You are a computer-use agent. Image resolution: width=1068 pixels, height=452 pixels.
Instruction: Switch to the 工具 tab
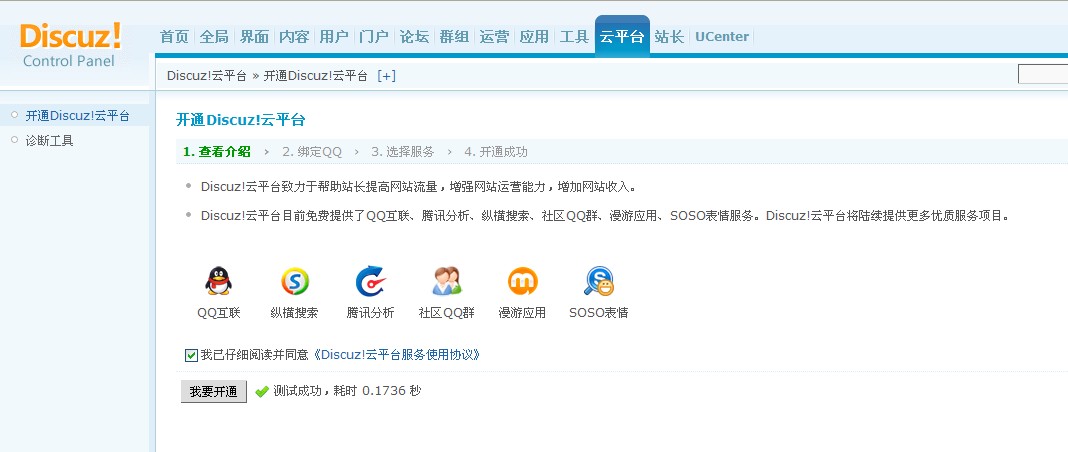click(574, 37)
